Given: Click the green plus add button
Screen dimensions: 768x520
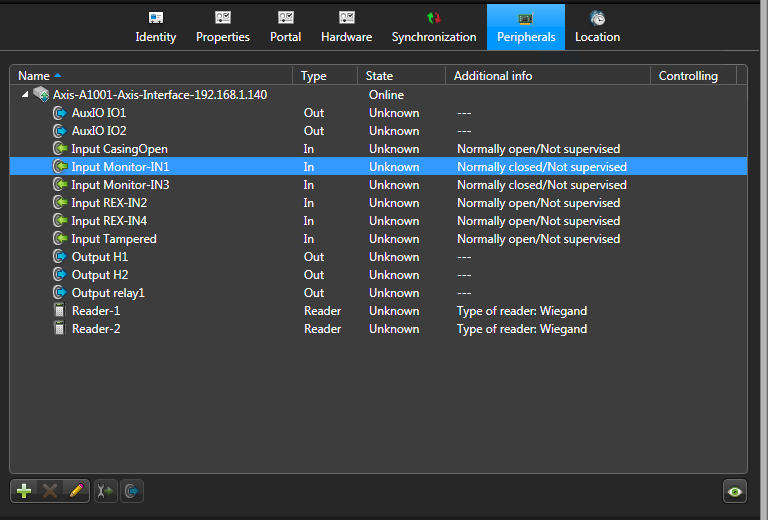Looking at the screenshot, I should point(24,491).
